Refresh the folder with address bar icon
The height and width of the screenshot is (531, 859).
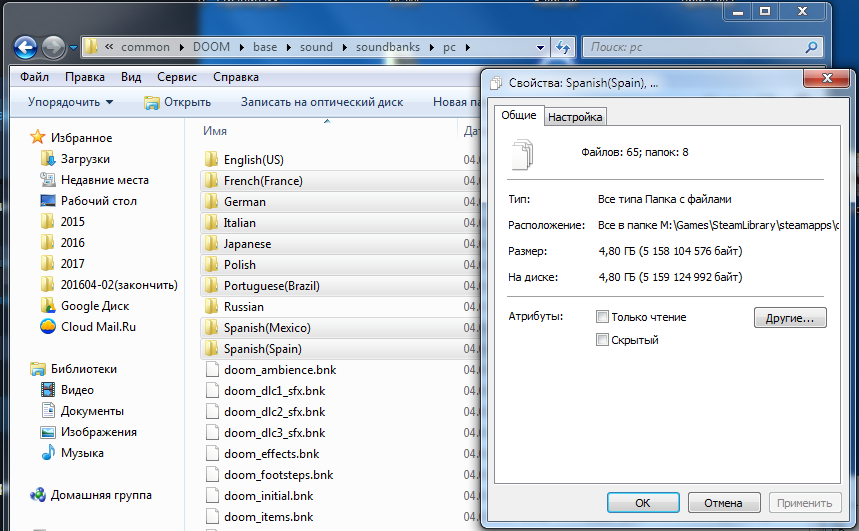[x=563, y=47]
